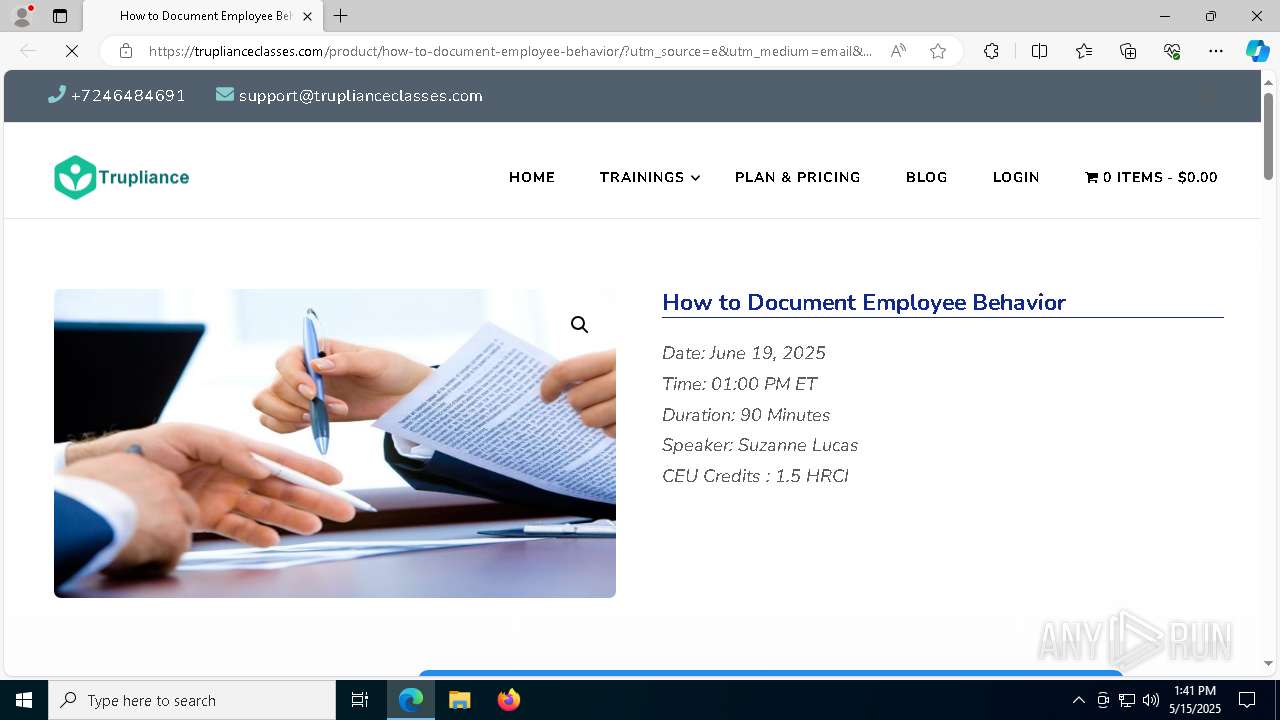1280x720 pixels.
Task: Open File Explorer from taskbar
Action: click(459, 700)
